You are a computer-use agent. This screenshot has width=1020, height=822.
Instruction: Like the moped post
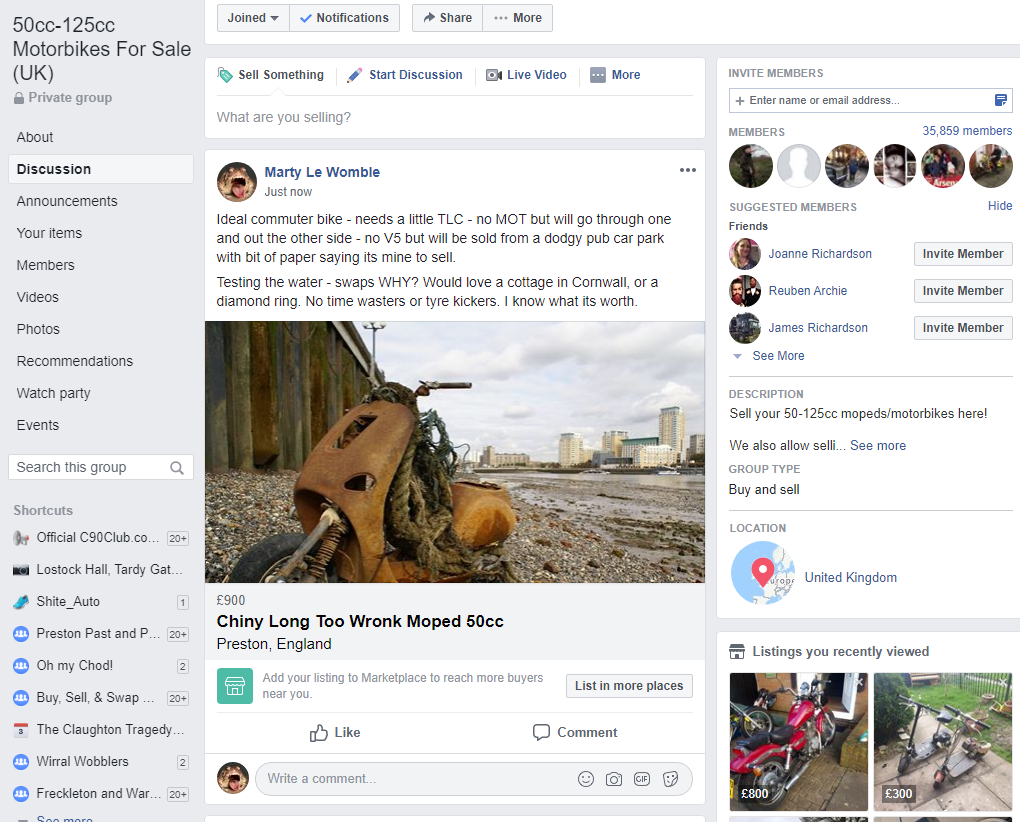tap(335, 733)
